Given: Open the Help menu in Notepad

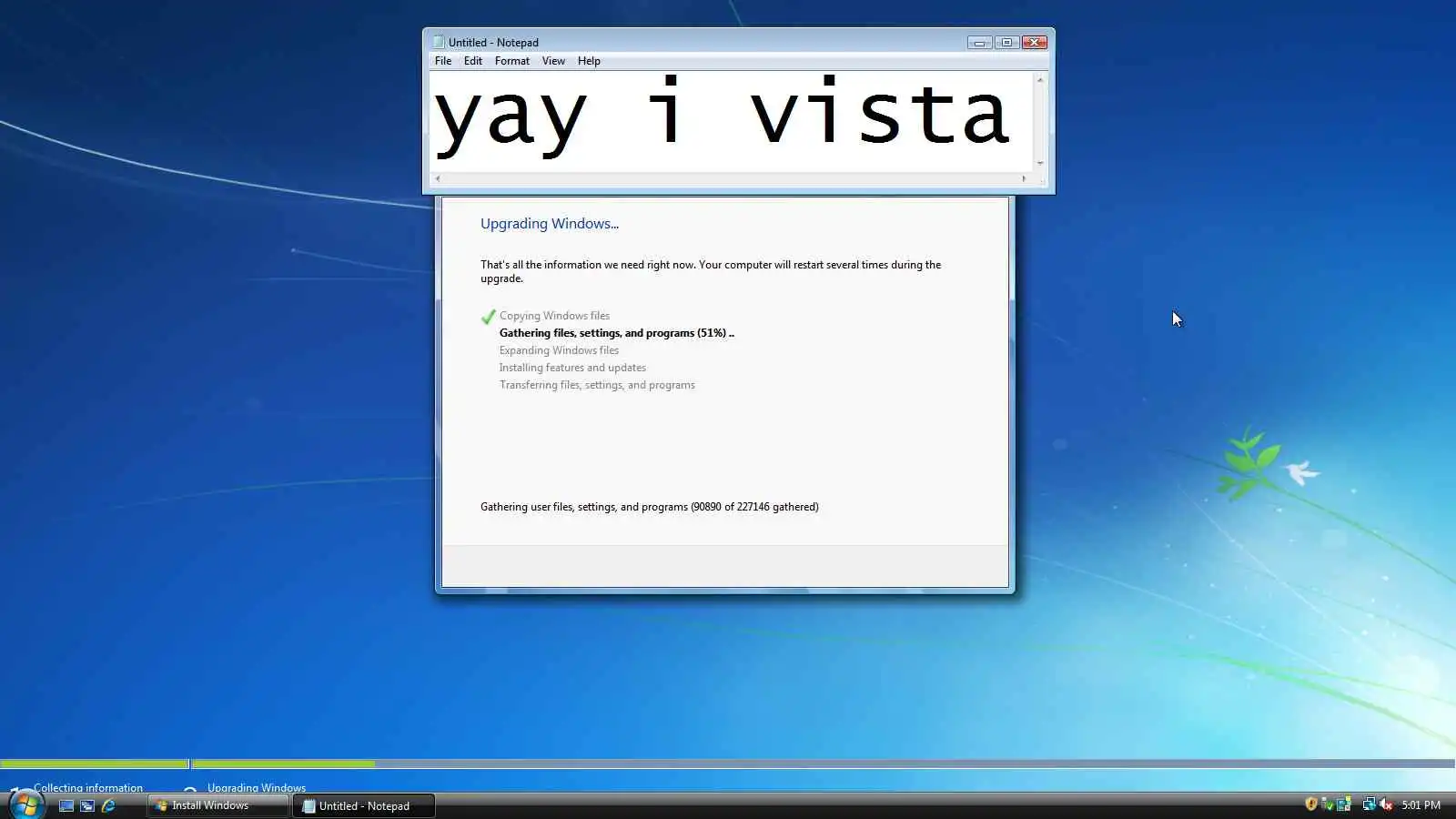Looking at the screenshot, I should click(x=589, y=61).
